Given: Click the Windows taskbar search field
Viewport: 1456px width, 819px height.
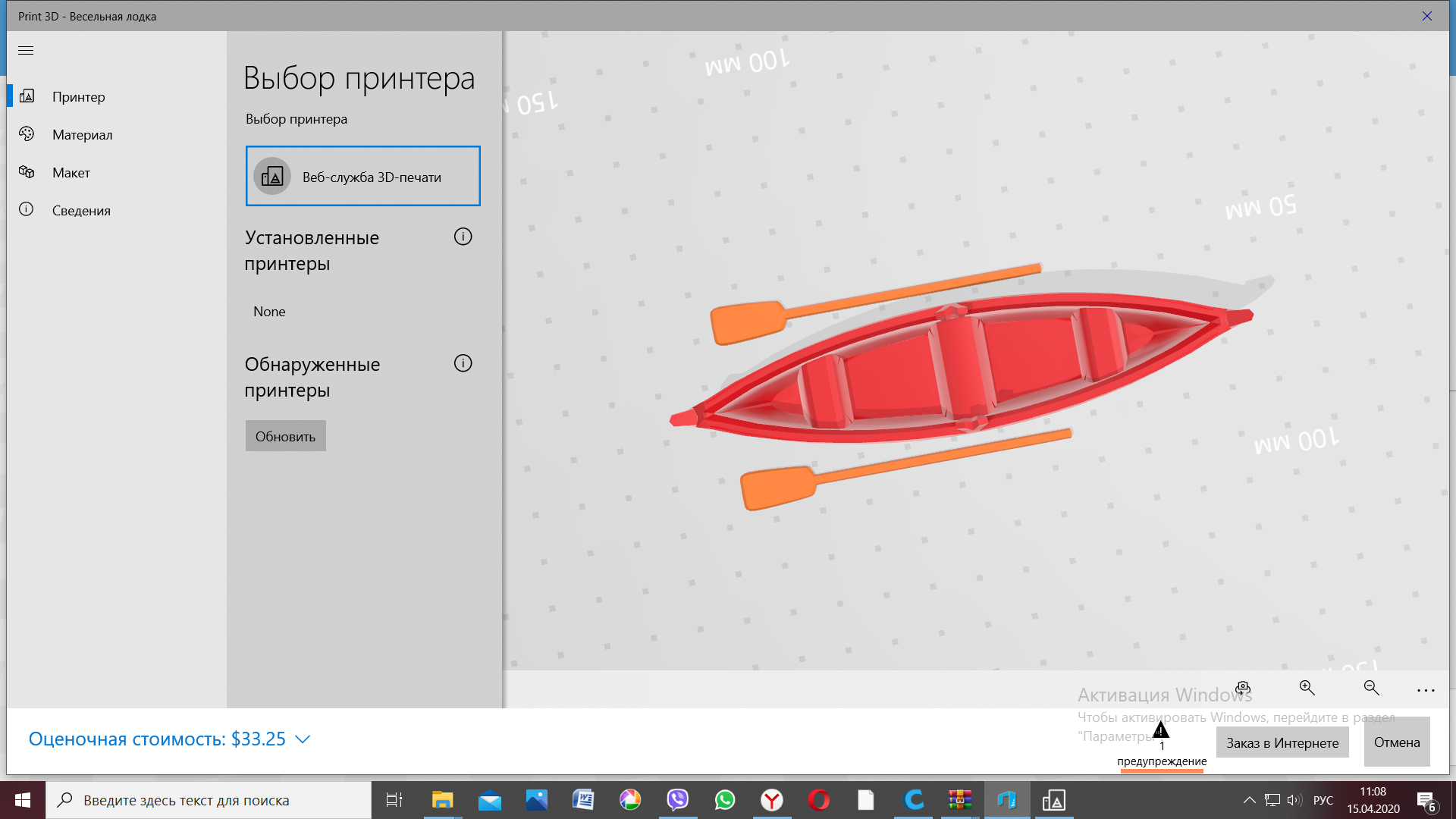Looking at the screenshot, I should pos(209,800).
